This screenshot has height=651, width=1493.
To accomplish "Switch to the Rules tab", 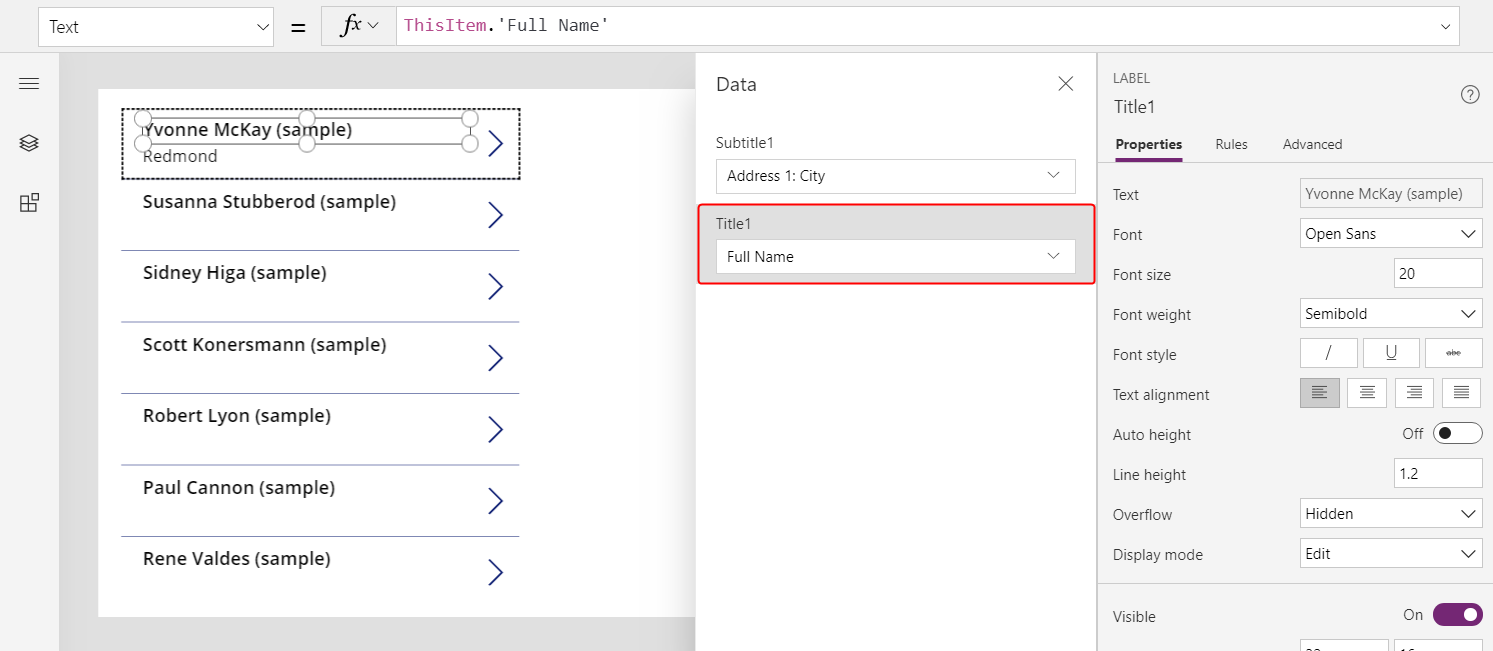I will click(x=1231, y=144).
